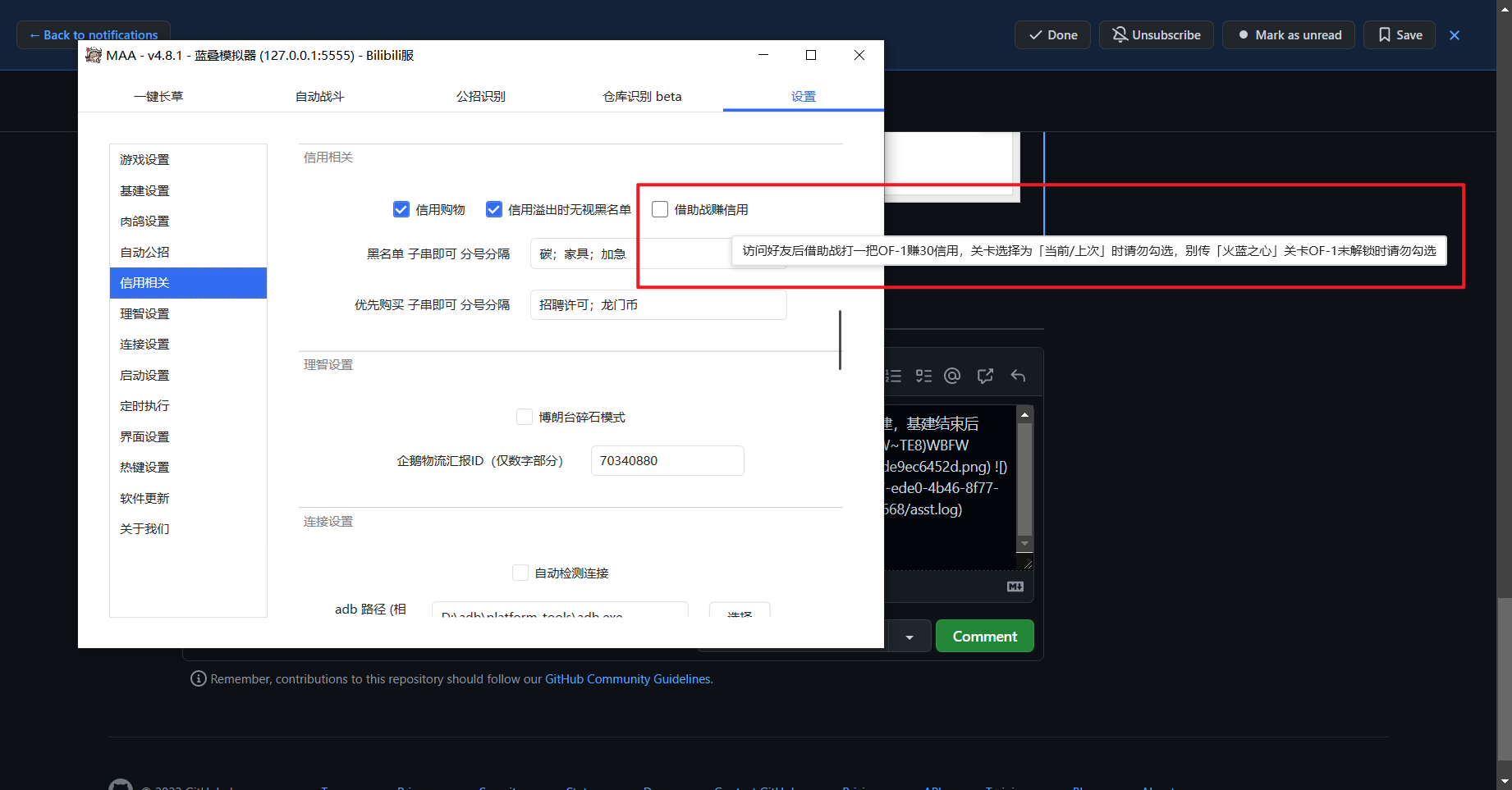Click the green Comment button

point(984,636)
